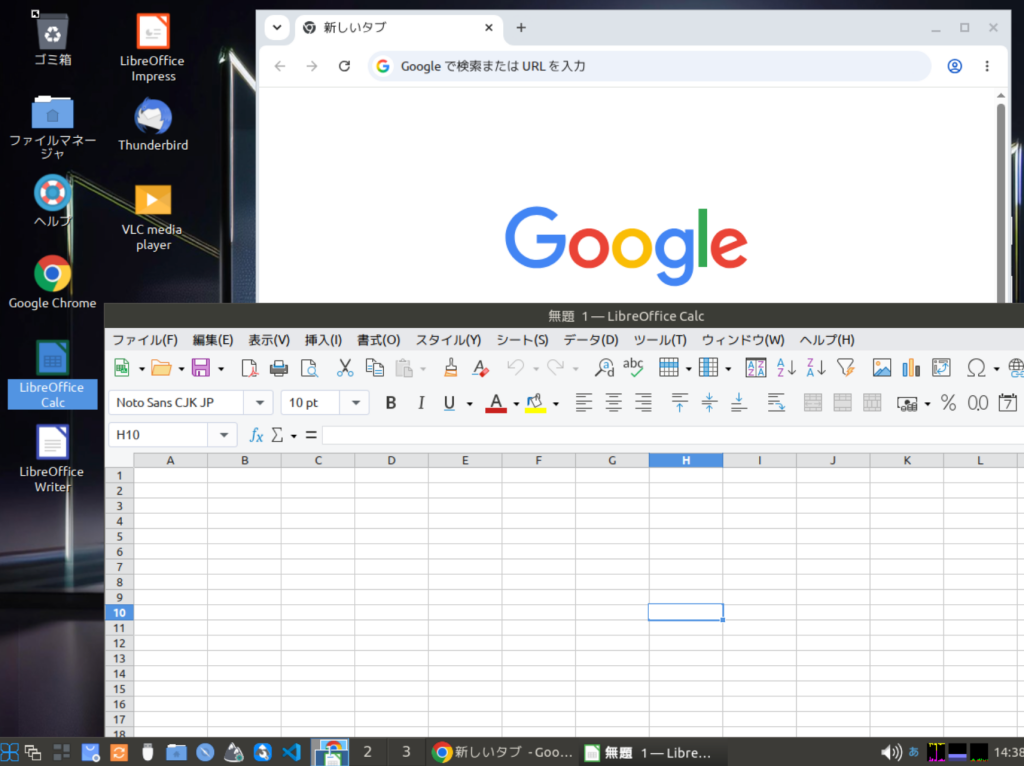Select column A header
The height and width of the screenshot is (766, 1024).
170,460
